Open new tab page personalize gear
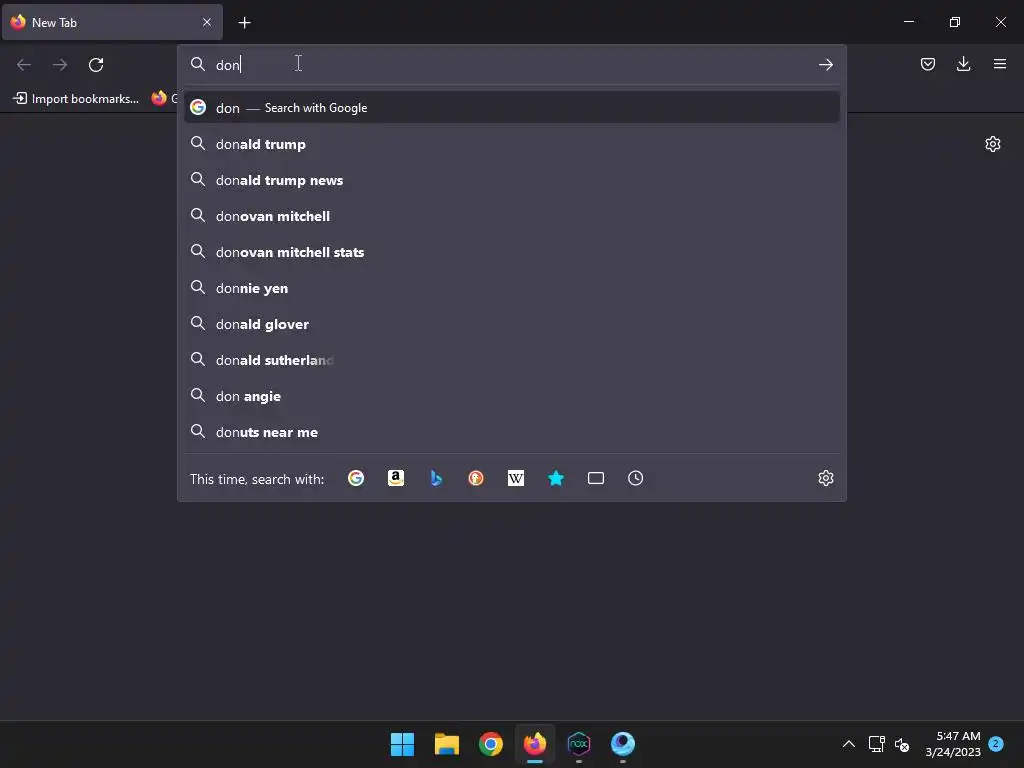 pos(993,144)
